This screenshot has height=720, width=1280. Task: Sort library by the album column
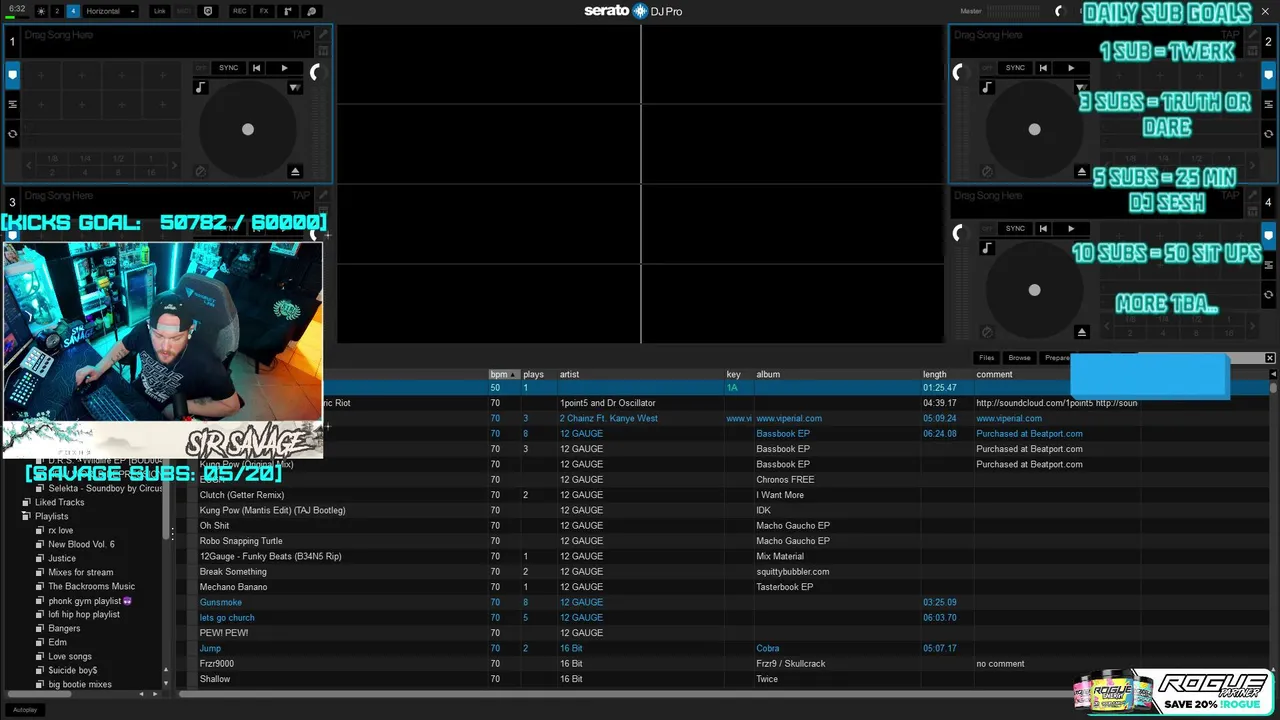pyautogui.click(x=837, y=374)
